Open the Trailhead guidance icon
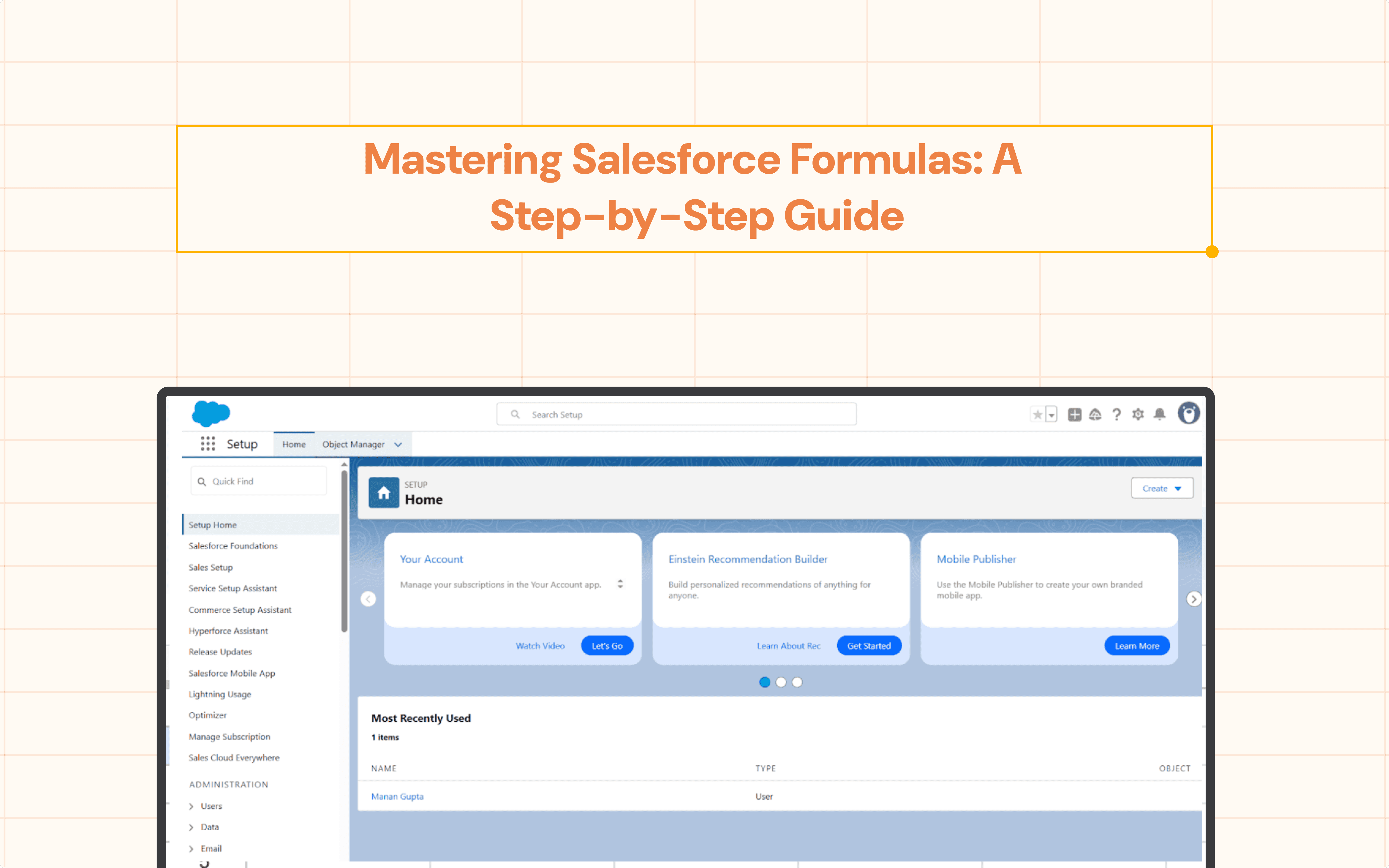This screenshot has height=868, width=1389. [x=1095, y=414]
